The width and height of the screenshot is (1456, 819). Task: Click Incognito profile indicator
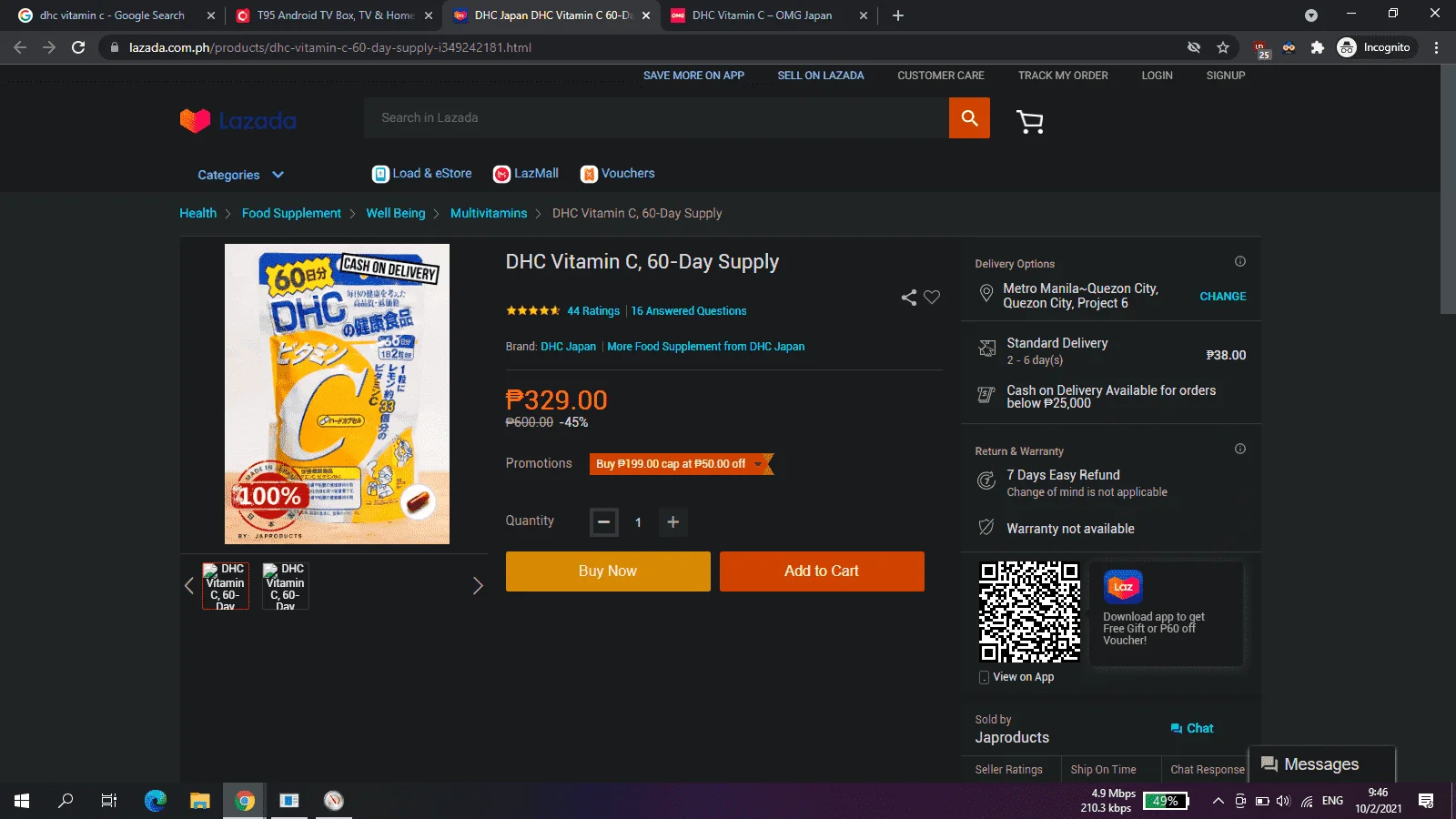coord(1374,47)
